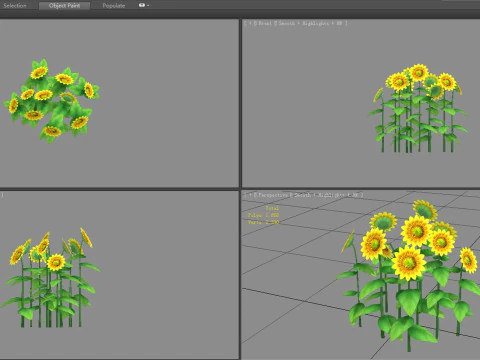This screenshot has height=360, width=480.
Task: Open the Front viewport Smooth shading menu
Action: click(312, 23)
